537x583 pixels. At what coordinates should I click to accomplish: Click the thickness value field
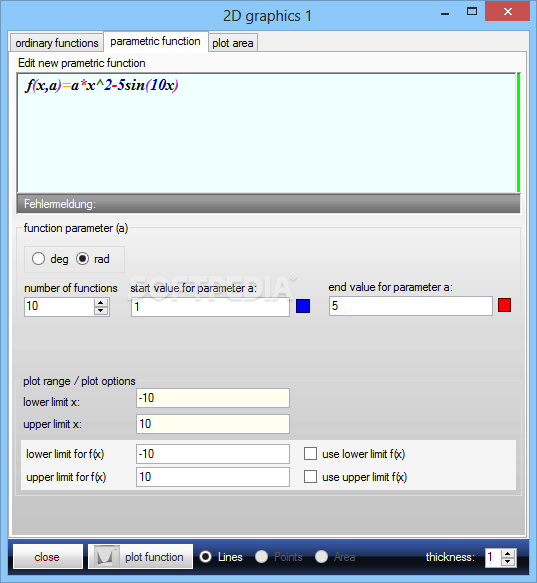493,557
